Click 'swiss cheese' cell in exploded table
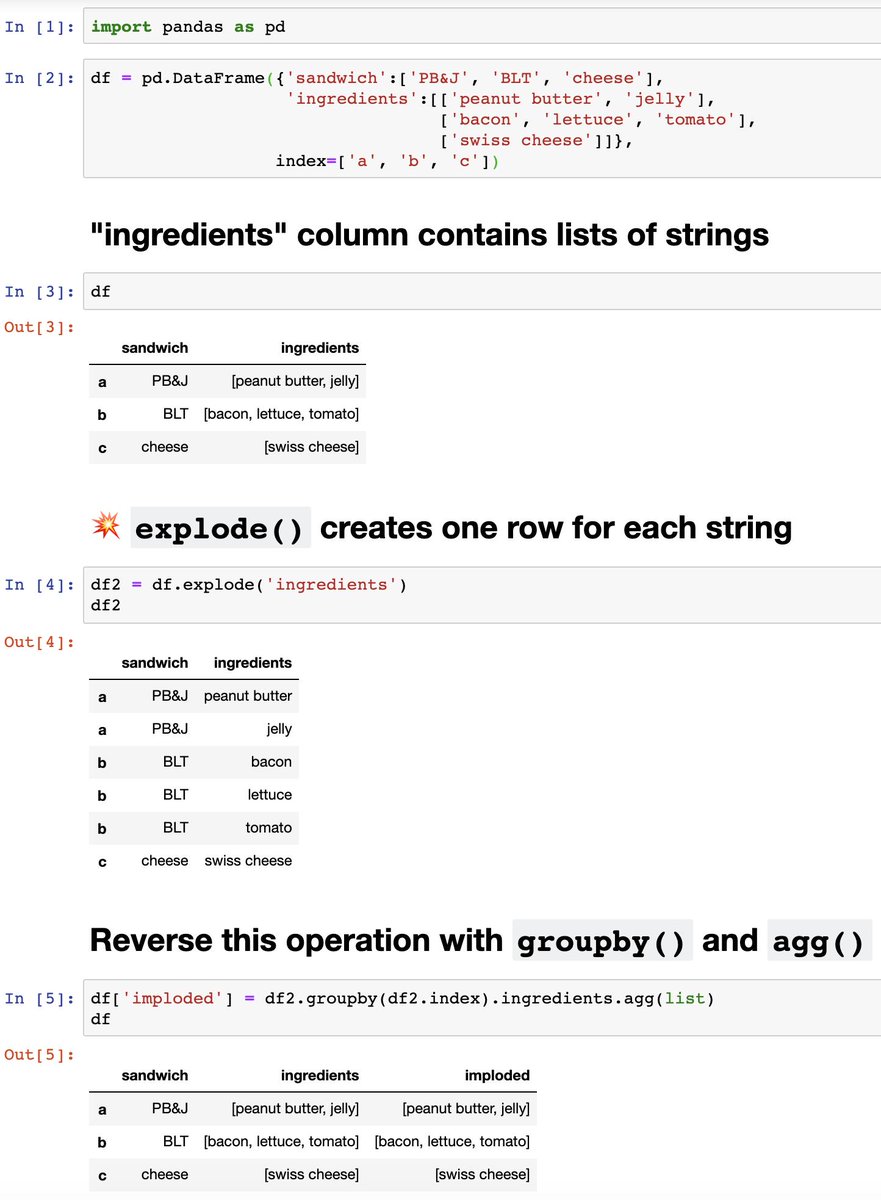881x1200 pixels. (x=248, y=861)
